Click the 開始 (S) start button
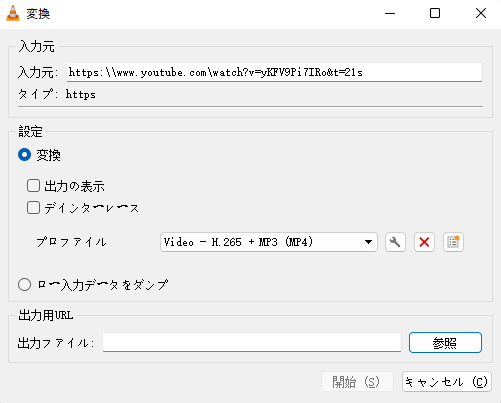The image size is (501, 403). coord(357,382)
